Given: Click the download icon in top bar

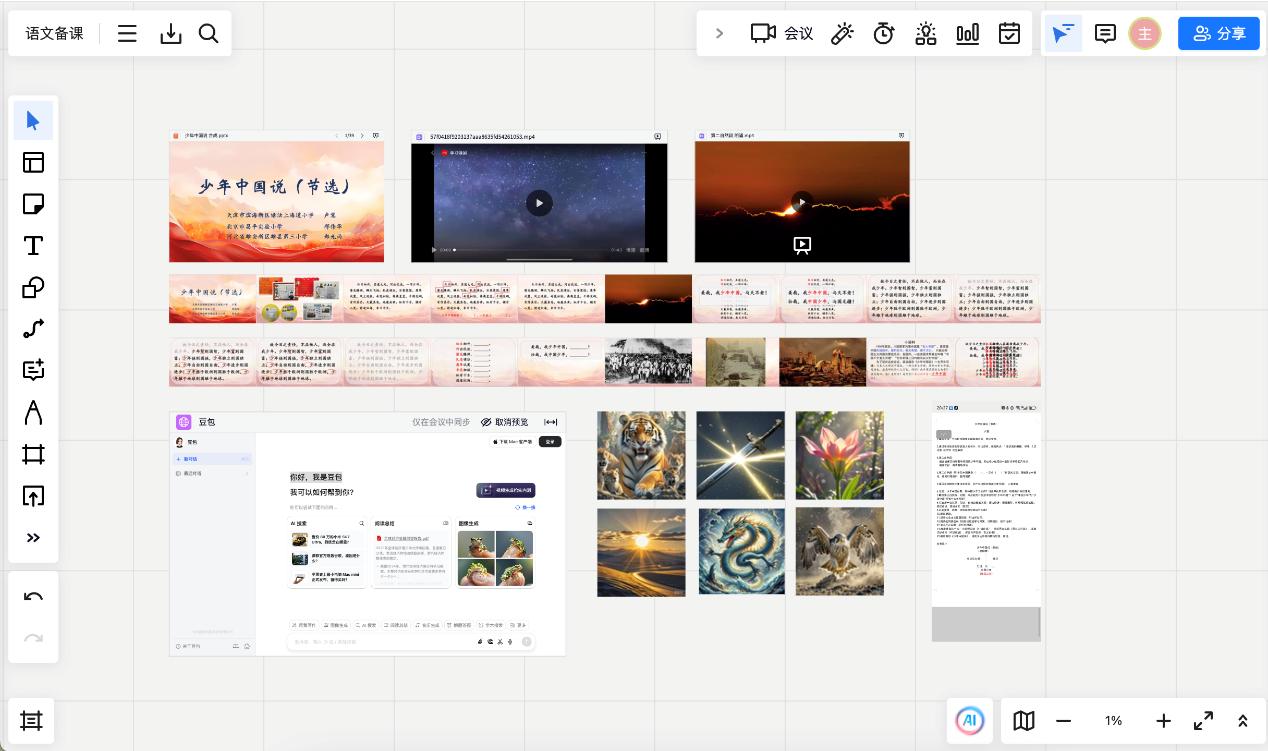Looking at the screenshot, I should point(171,33).
